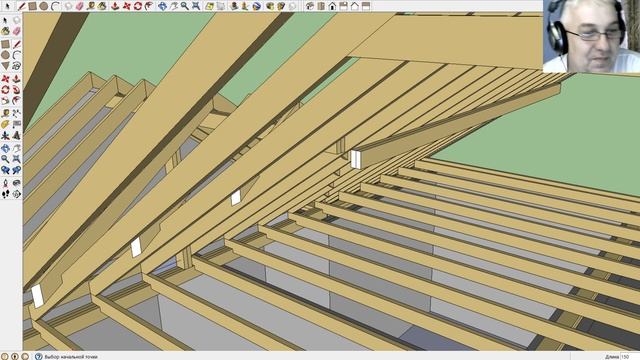Select Polygon tool in left palette
This screenshot has width=640, height=360.
[x=5, y=65]
